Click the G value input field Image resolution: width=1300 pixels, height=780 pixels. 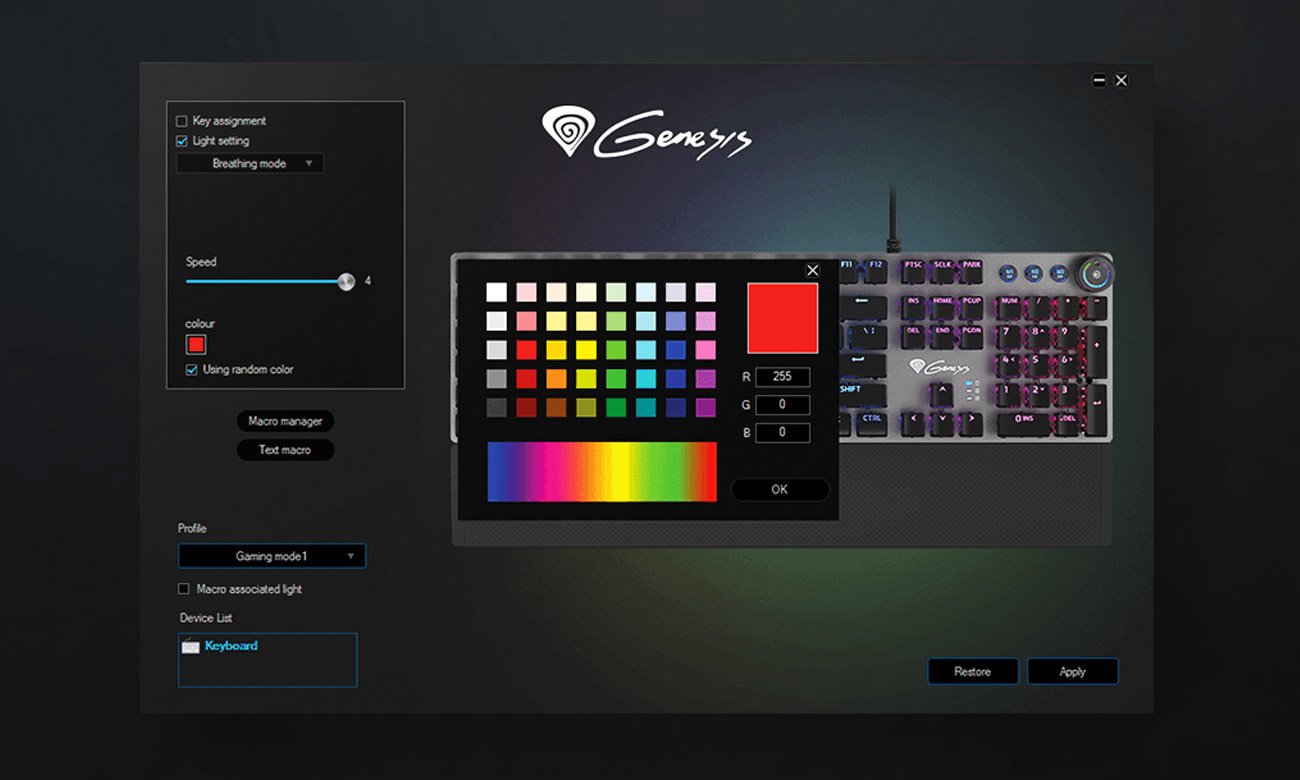coord(783,405)
